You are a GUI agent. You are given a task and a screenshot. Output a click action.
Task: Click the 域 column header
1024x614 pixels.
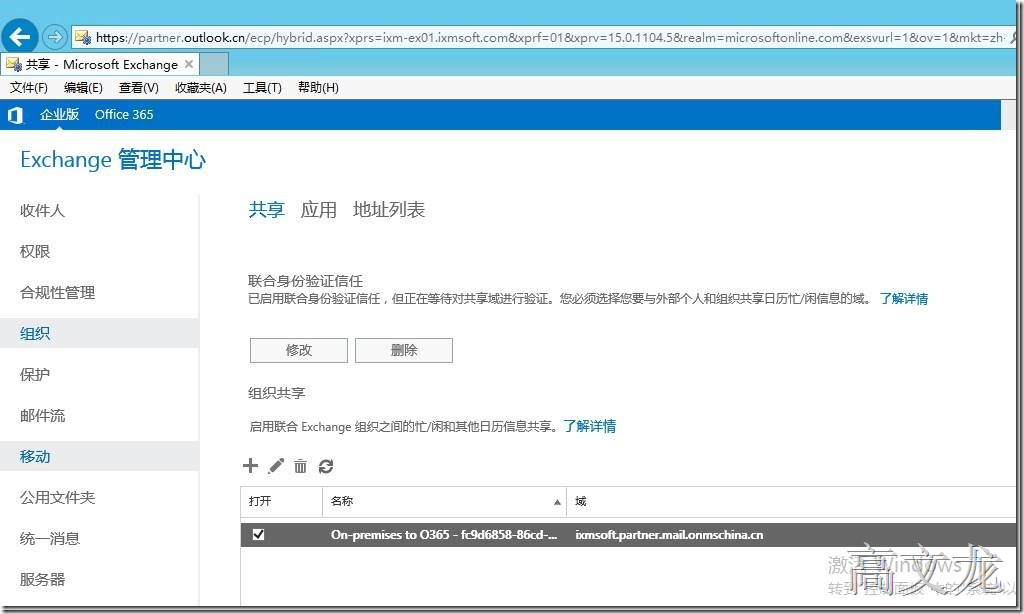coord(581,501)
